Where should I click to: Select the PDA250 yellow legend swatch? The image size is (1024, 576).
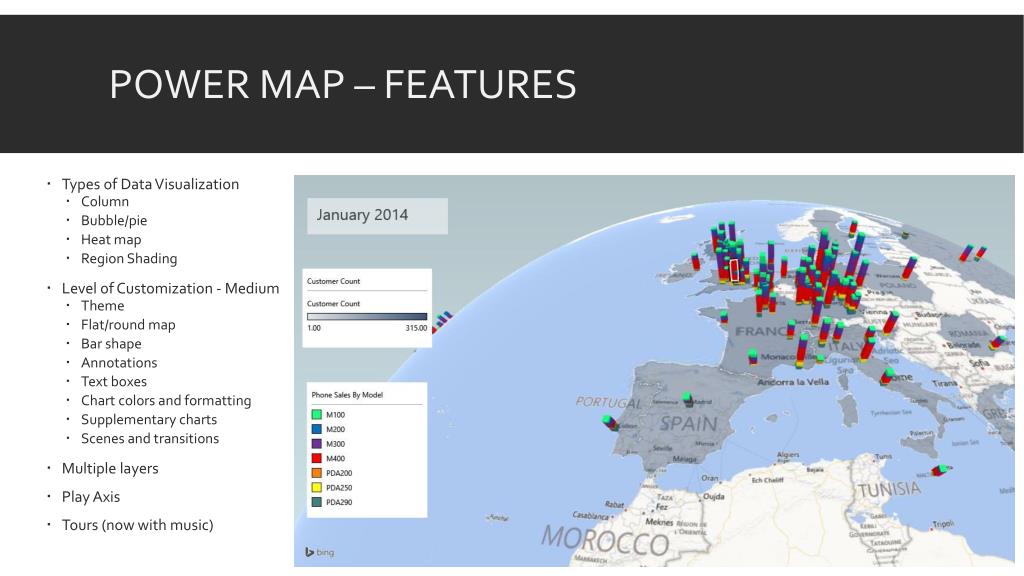[317, 488]
